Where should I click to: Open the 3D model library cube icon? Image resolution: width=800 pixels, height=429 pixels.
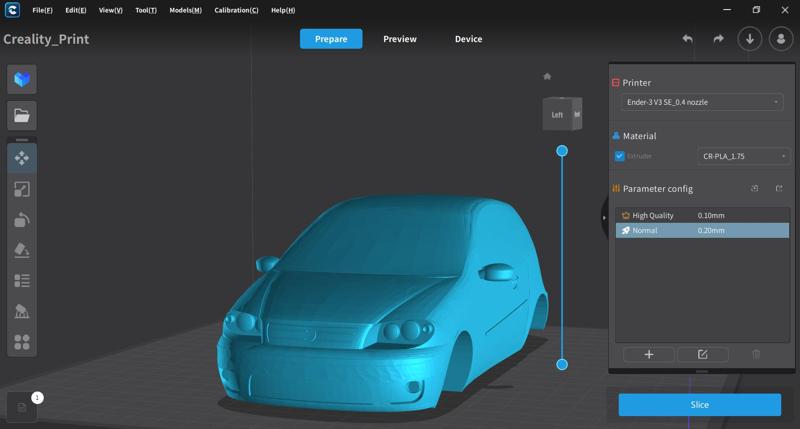pos(21,79)
